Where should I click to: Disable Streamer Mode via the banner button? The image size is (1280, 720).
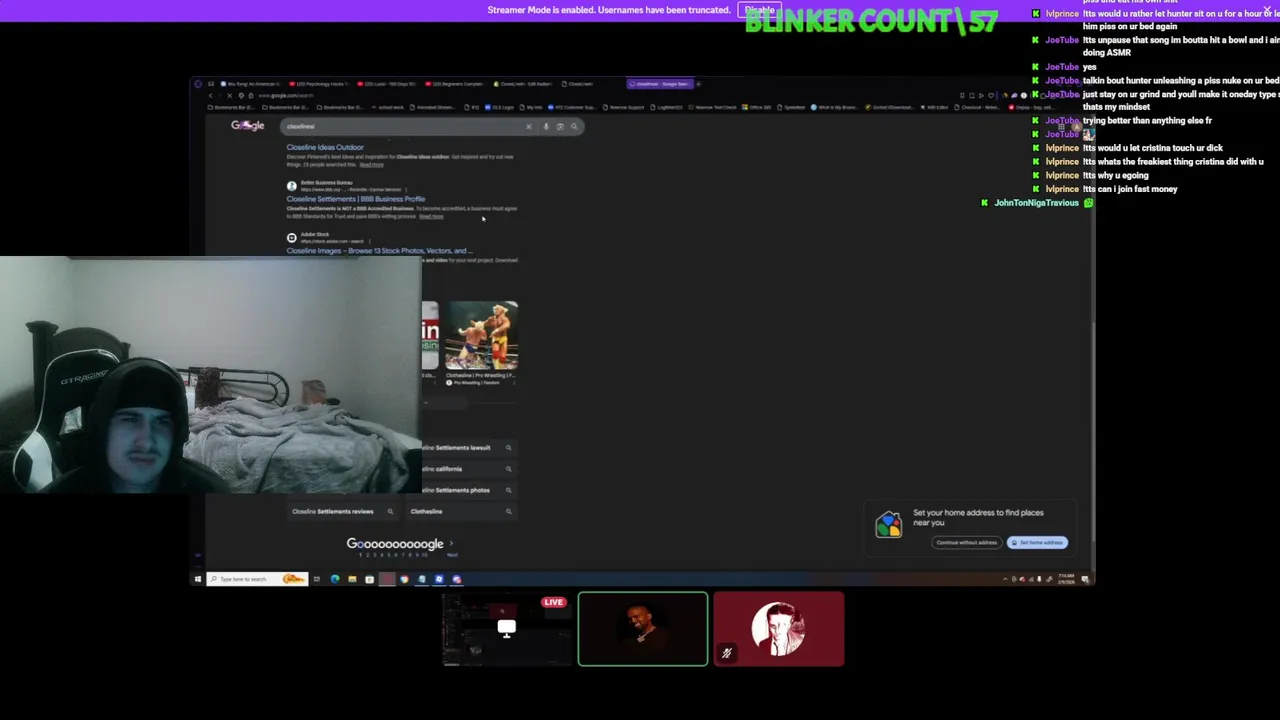coord(759,10)
